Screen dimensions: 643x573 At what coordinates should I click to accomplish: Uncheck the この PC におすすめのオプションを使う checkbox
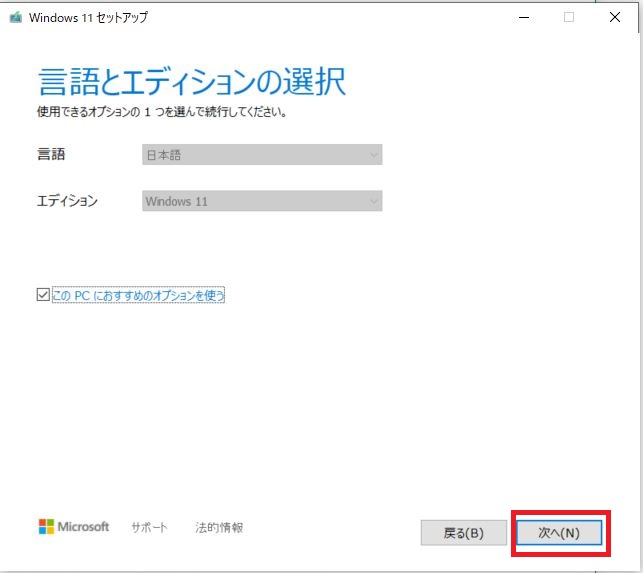pyautogui.click(x=43, y=295)
